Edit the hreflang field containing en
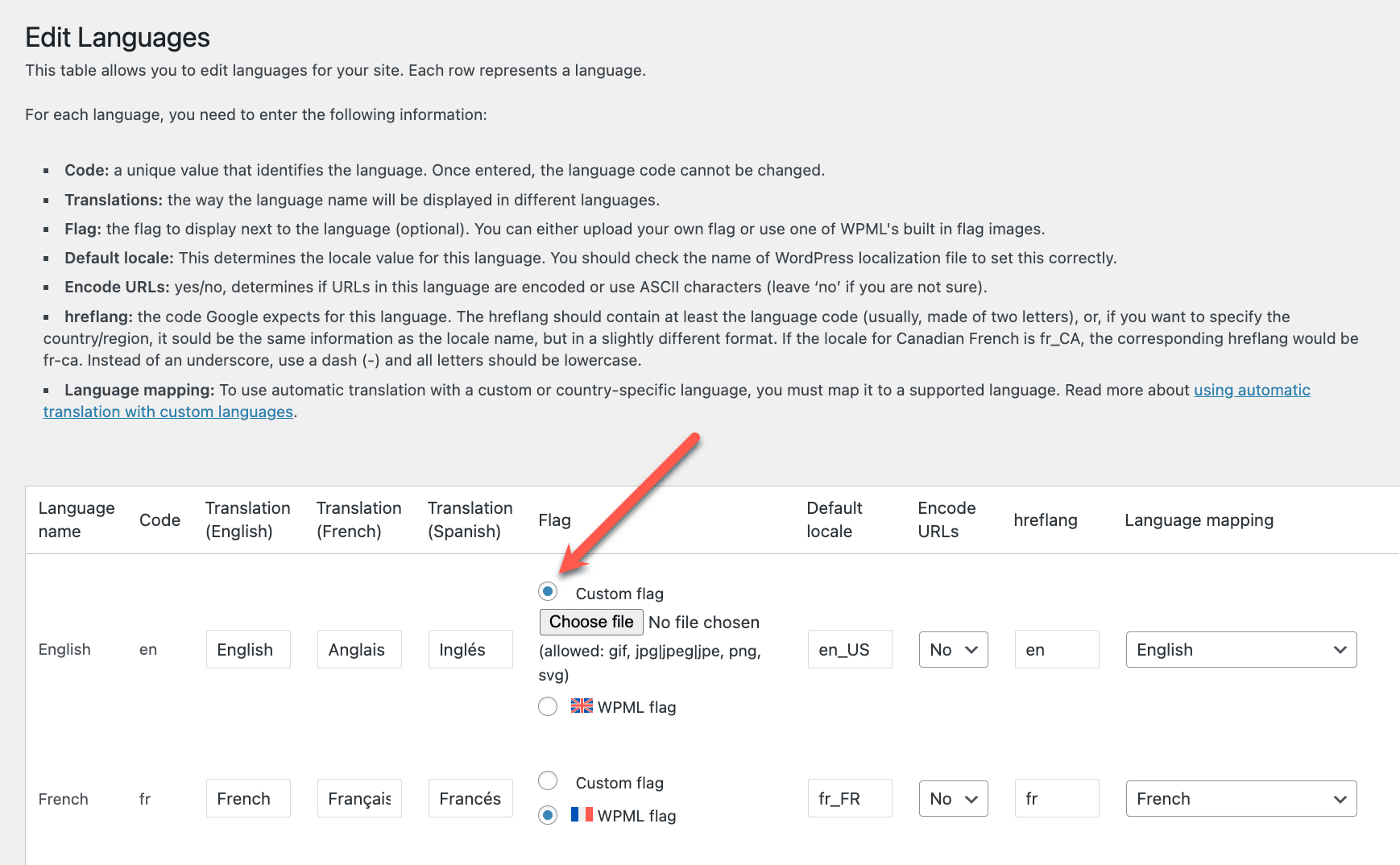Image resolution: width=1400 pixels, height=865 pixels. pos(1056,649)
